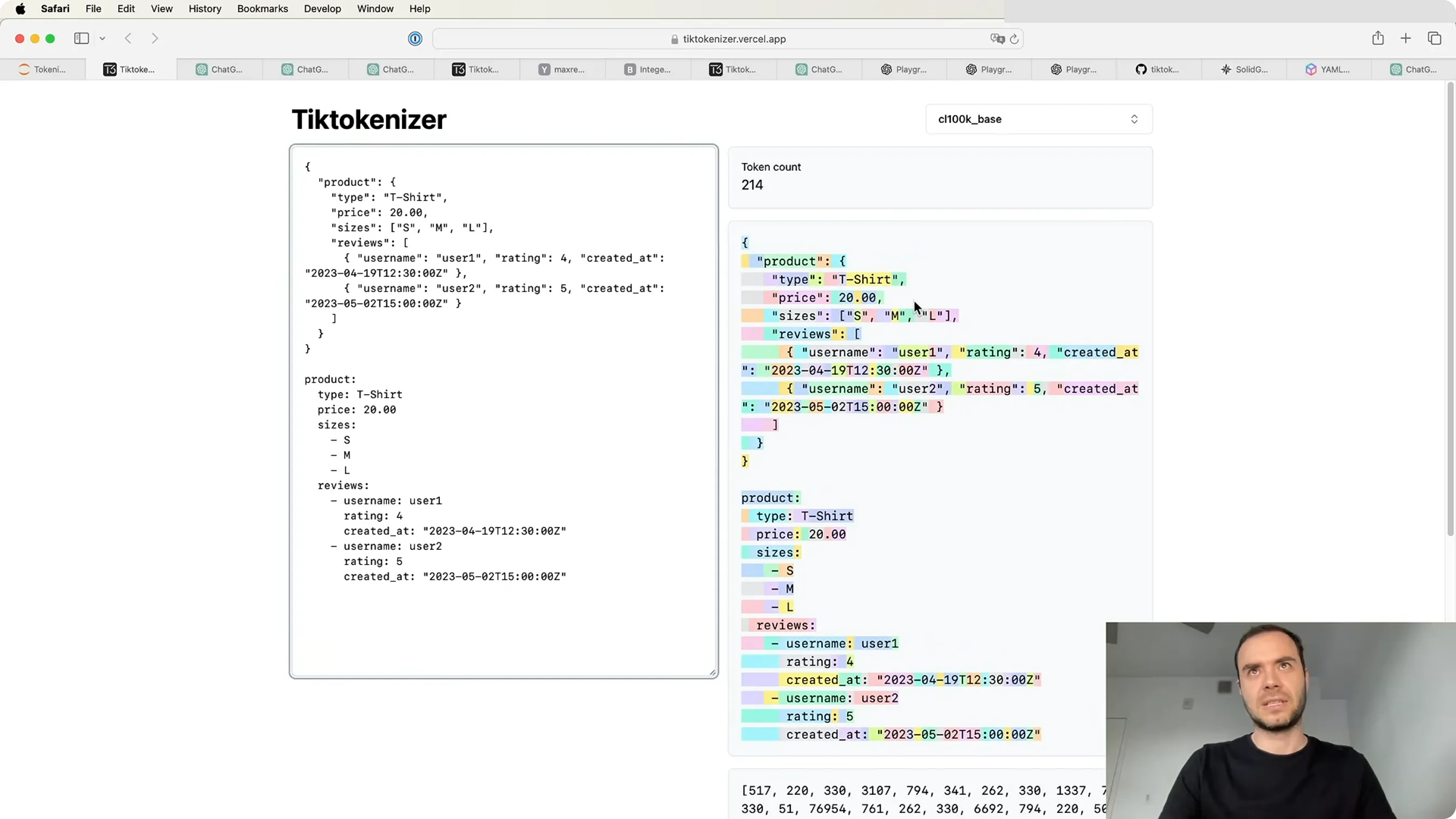Open the Safari app menu
This screenshot has height=819, width=1456.
click(55, 9)
